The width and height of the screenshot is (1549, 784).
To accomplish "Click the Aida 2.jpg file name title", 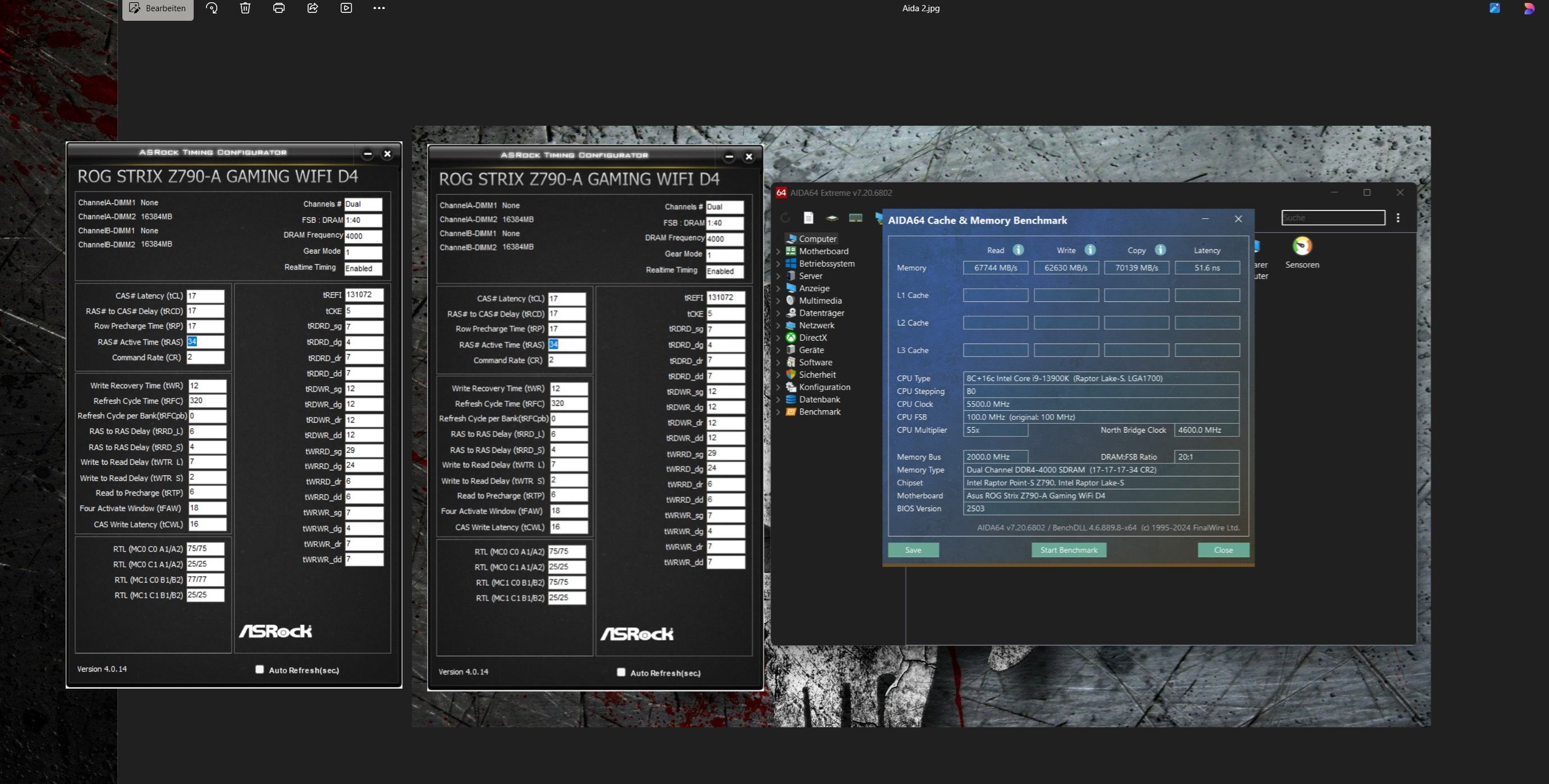I will point(920,8).
